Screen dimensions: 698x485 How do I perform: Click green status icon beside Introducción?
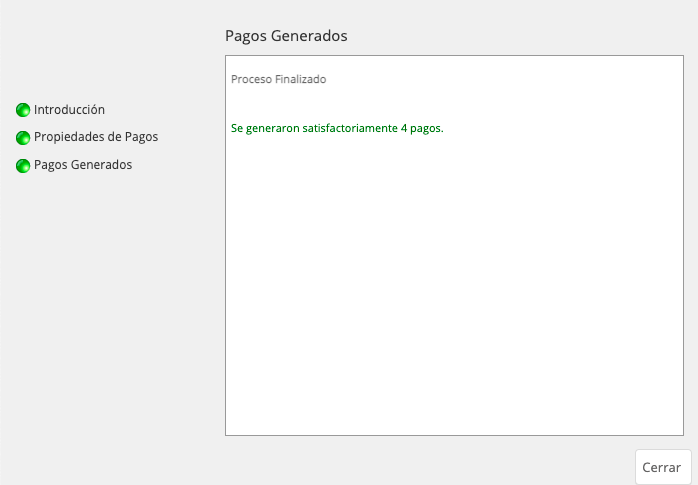pyautogui.click(x=23, y=110)
